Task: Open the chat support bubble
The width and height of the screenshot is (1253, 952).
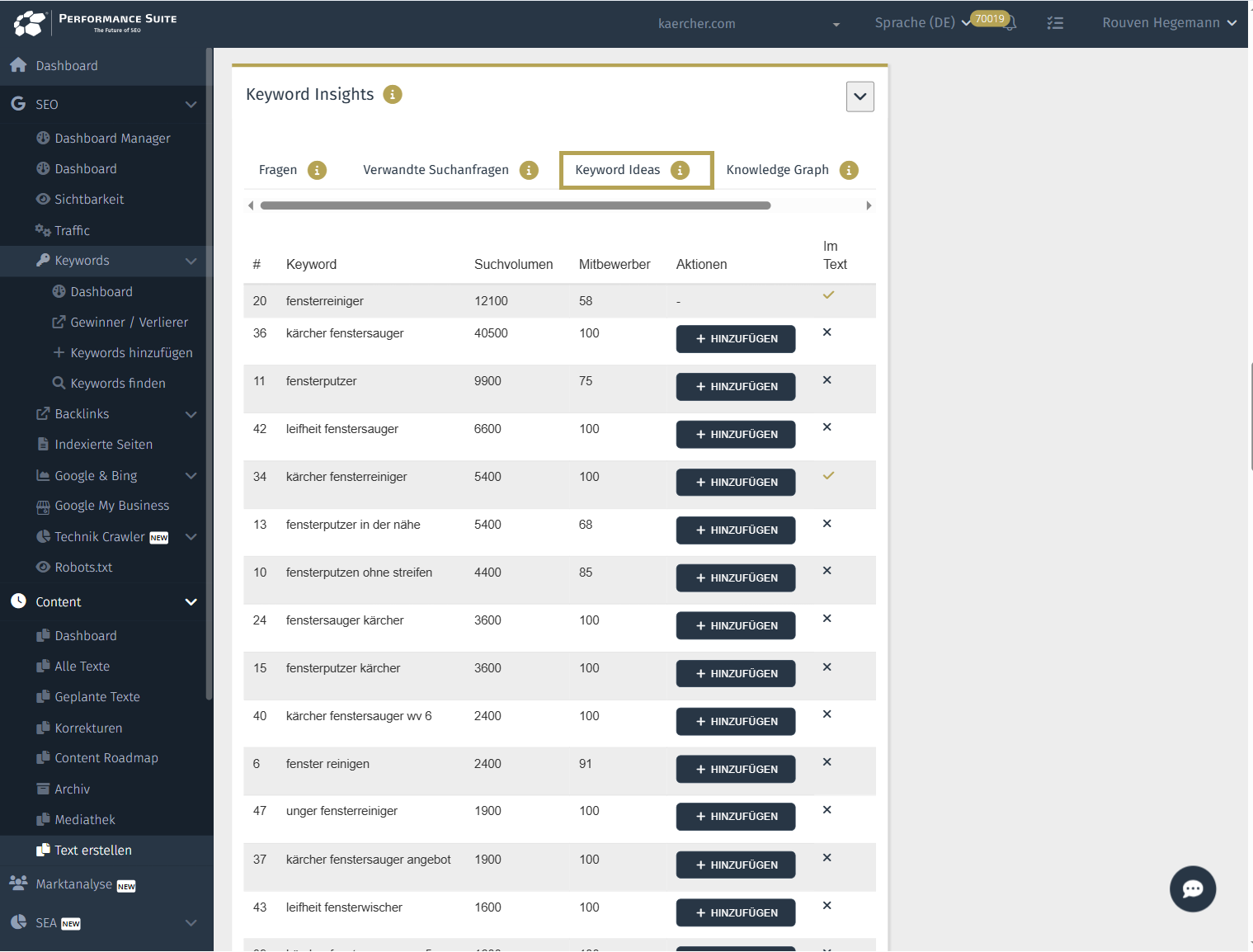Action: (x=1193, y=888)
